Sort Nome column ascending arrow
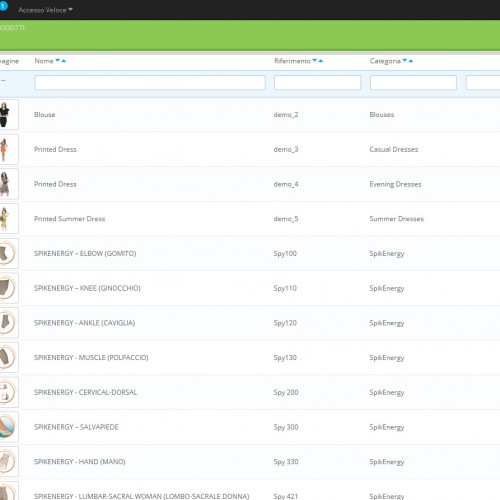This screenshot has height=500, width=500. pyautogui.click(x=64, y=61)
